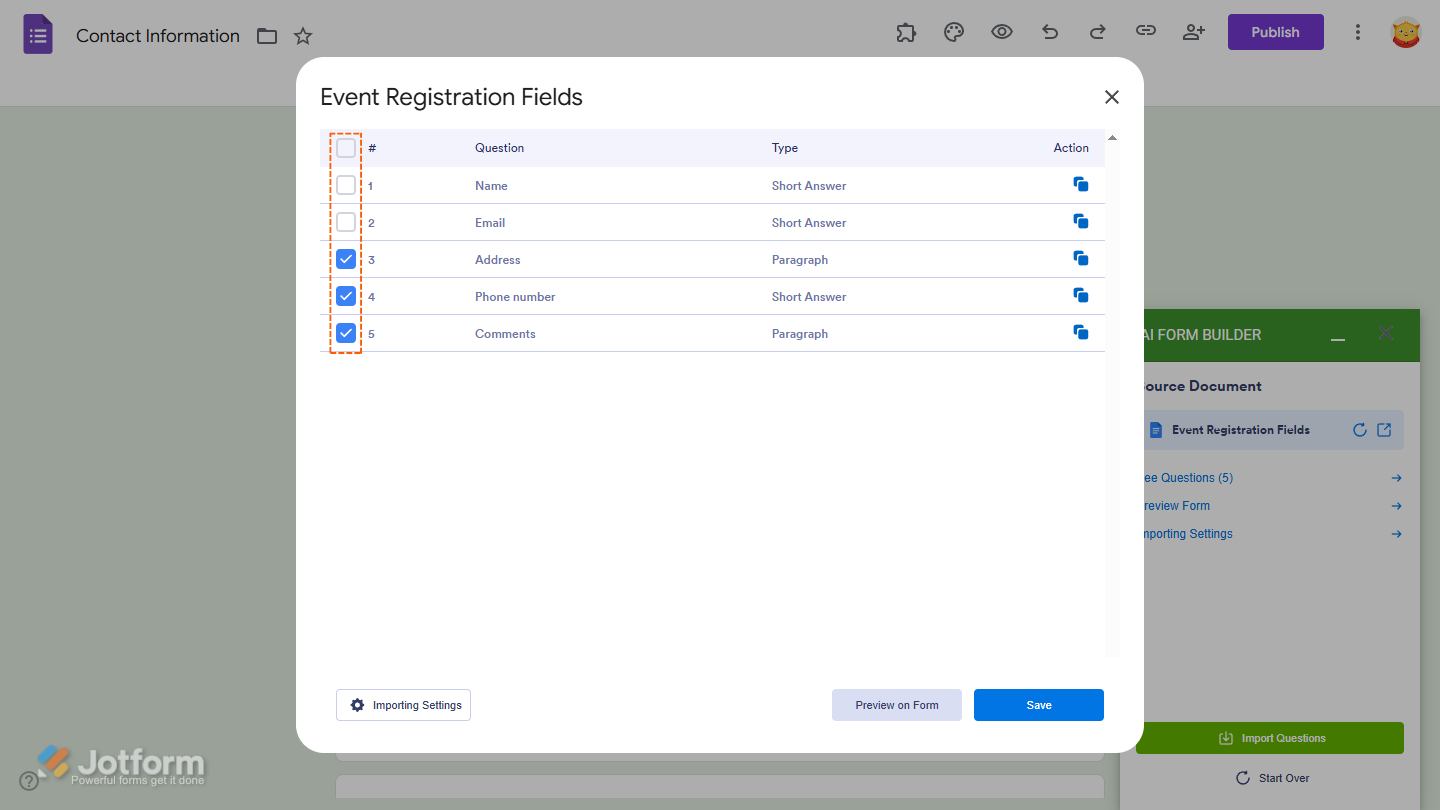Add collaborators with the person-plus icon
This screenshot has height=810, width=1440.
[1193, 32]
